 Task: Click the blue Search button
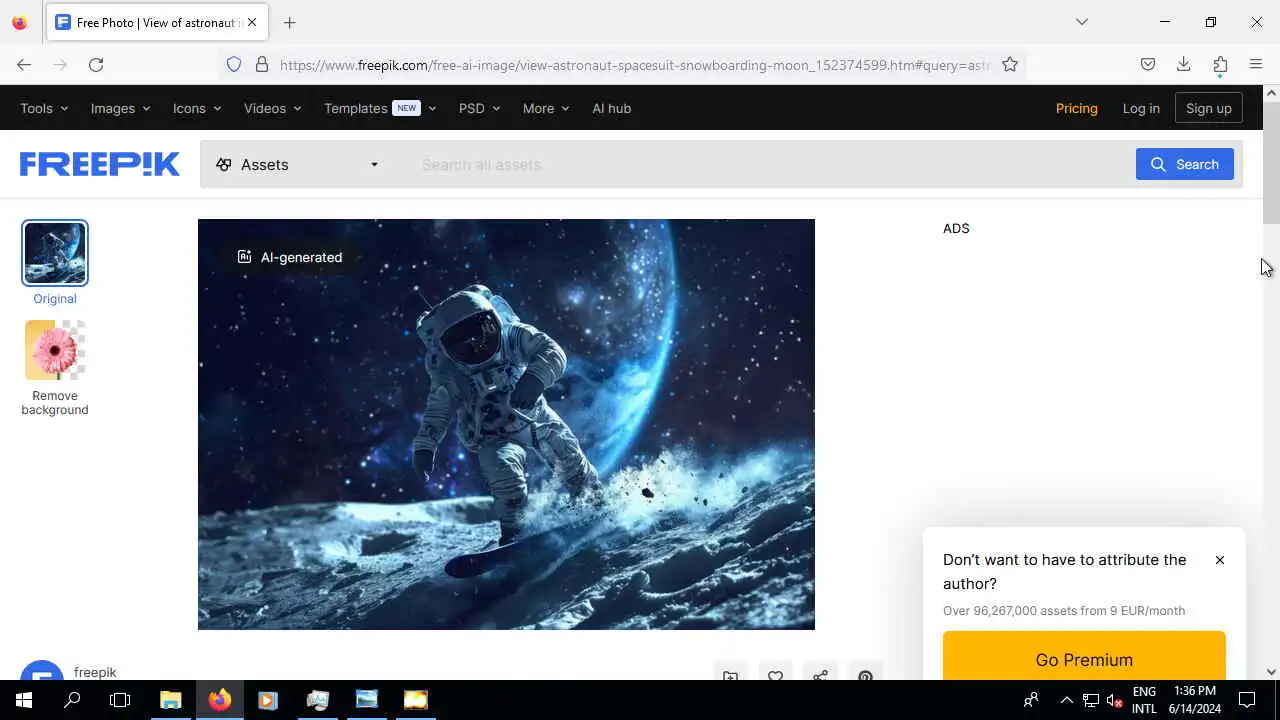1184,164
